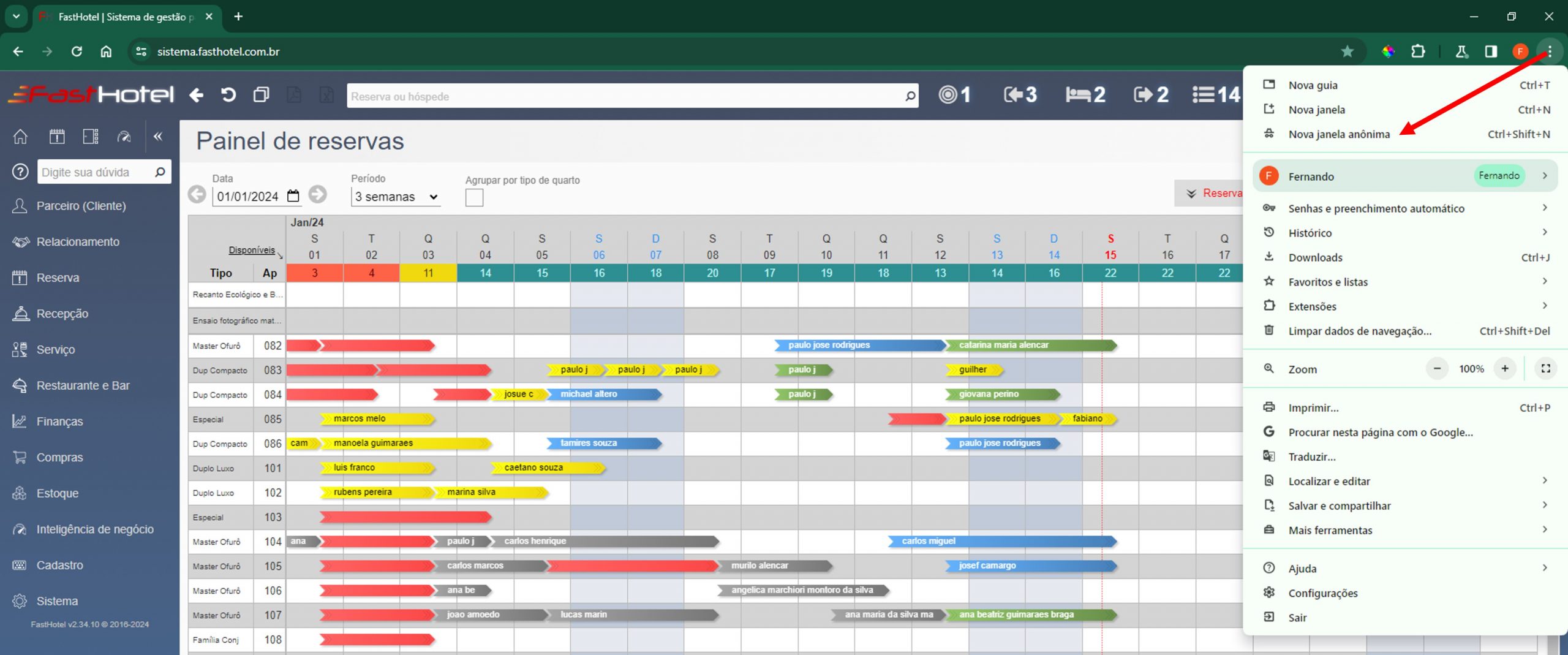Click the search magnifier in reservation field
1568x655 pixels.
910,96
